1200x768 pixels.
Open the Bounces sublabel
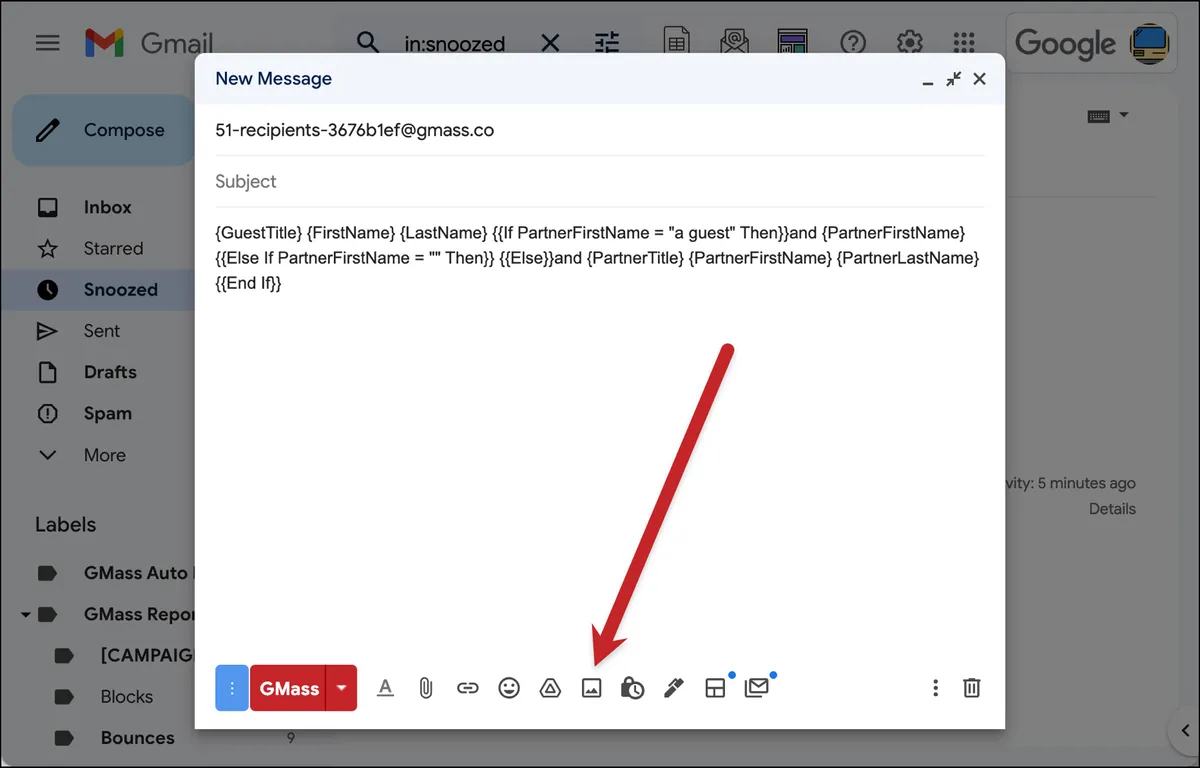(137, 738)
